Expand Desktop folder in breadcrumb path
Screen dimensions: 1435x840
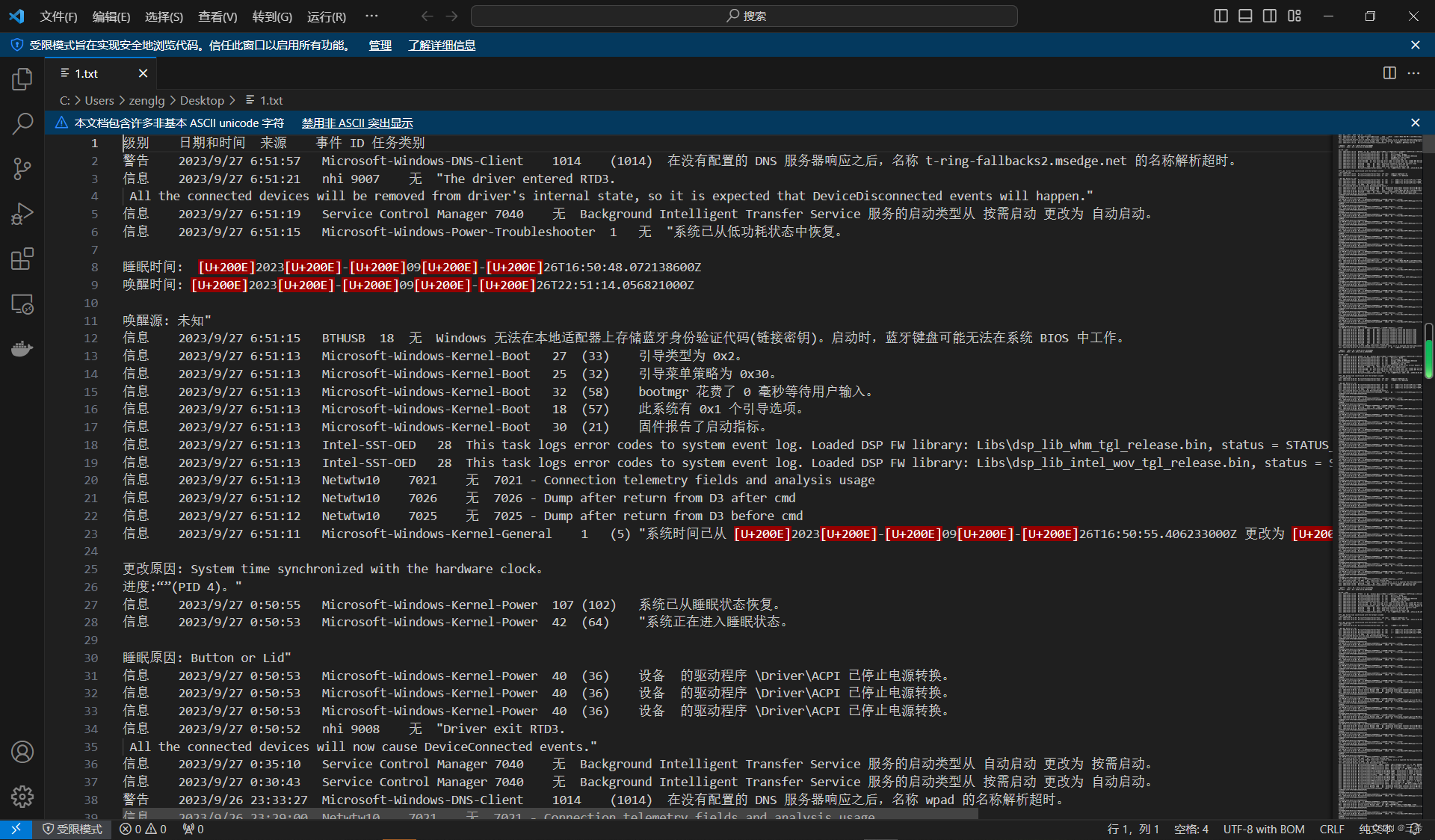202,100
